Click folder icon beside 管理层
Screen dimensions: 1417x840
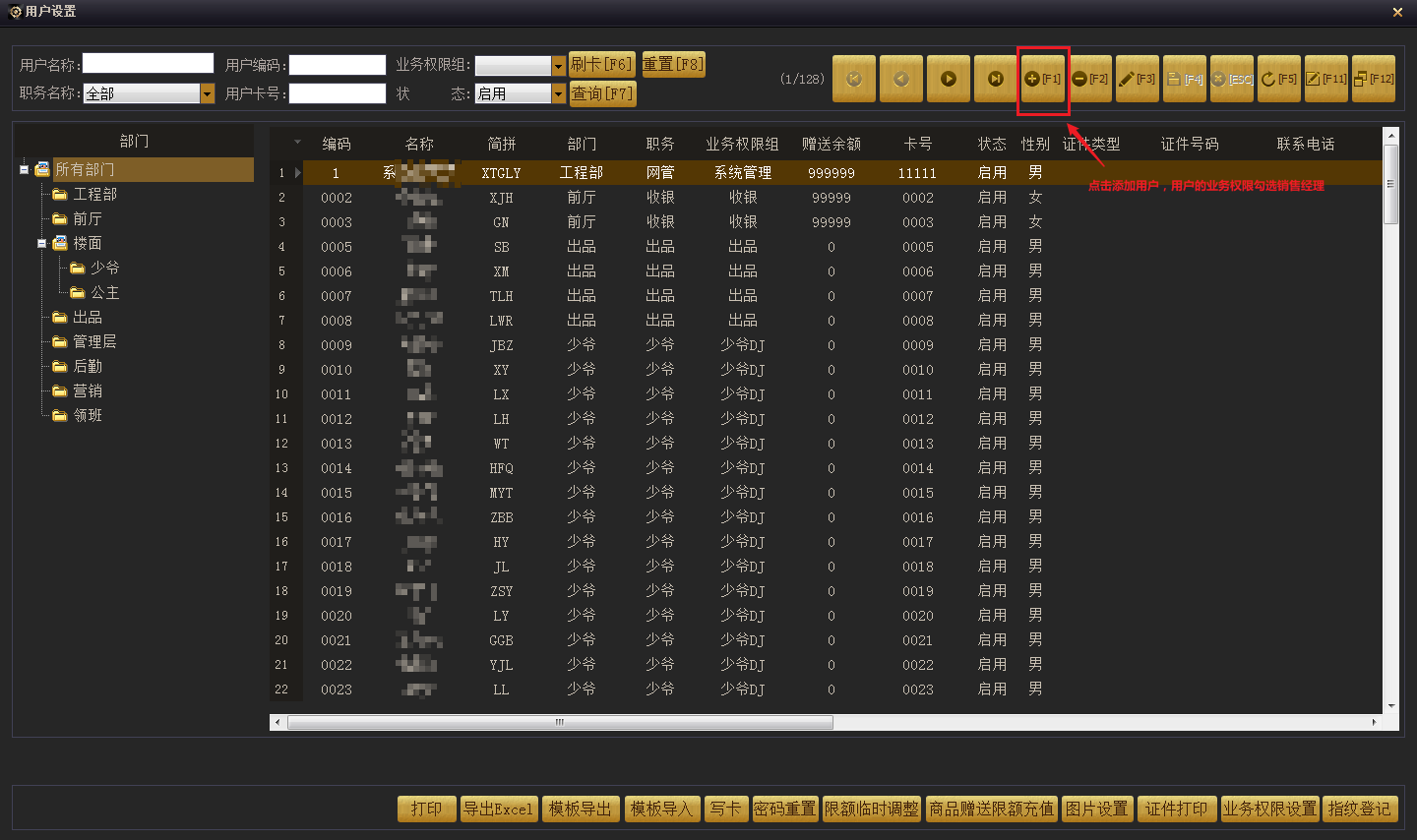60,341
